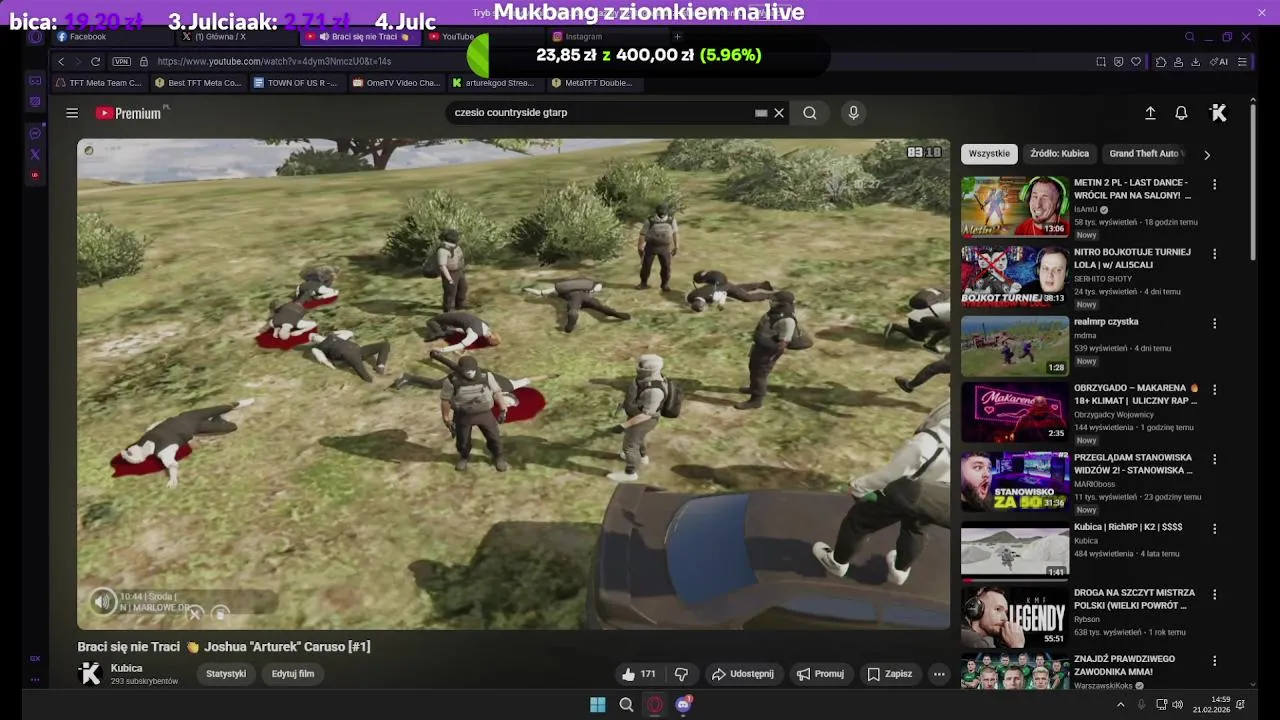Image resolution: width=1280 pixels, height=720 pixels.
Task: Open options for Kubica RichRP video
Action: point(1214,529)
